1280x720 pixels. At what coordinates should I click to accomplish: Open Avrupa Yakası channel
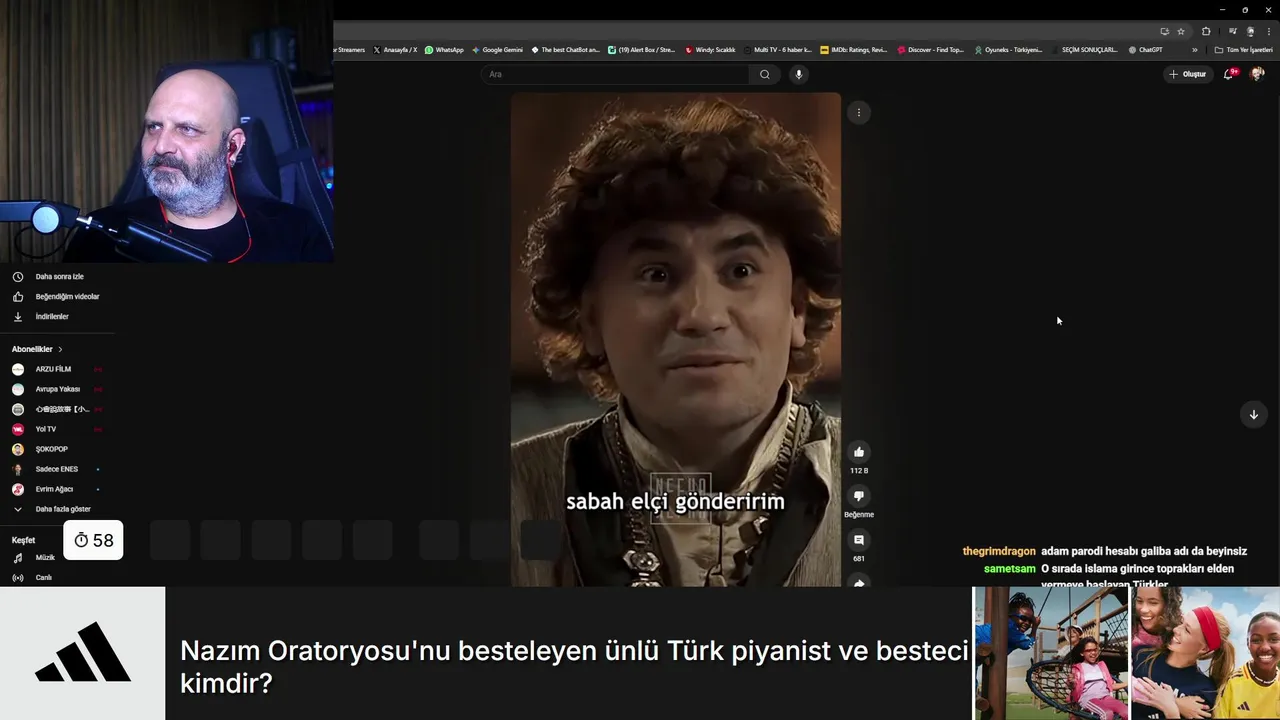pos(59,389)
